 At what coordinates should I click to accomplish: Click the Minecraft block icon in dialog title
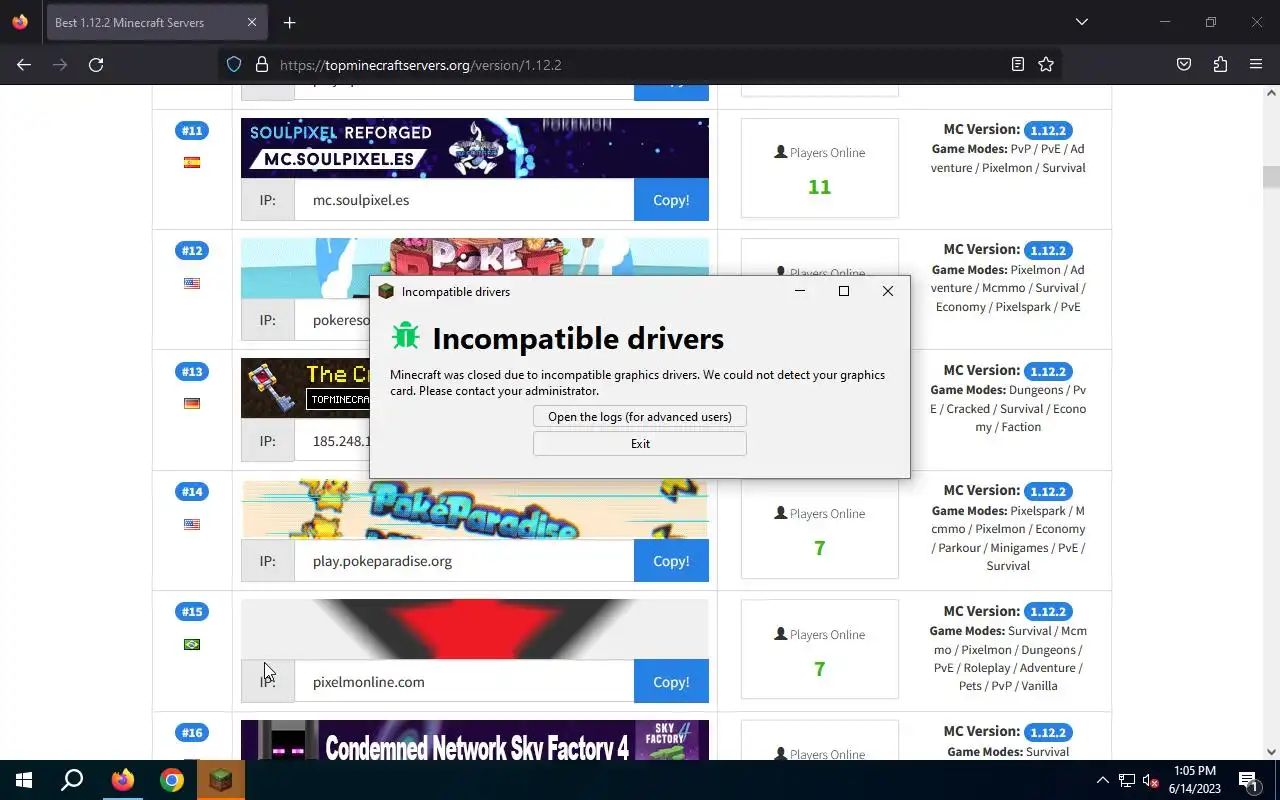tap(386, 291)
